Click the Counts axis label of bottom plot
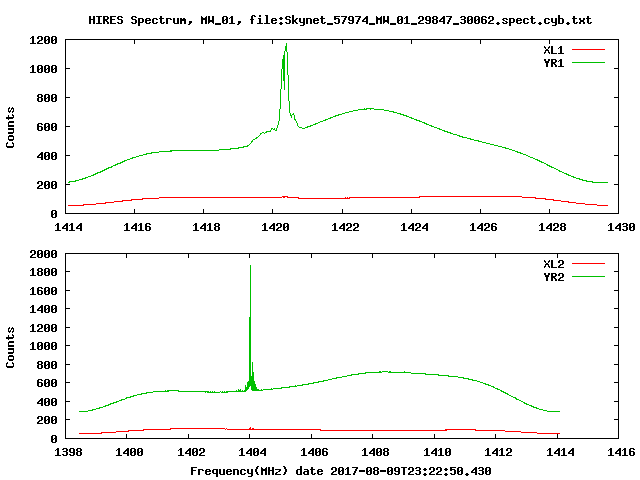Viewport: 640px width, 480px height. click(x=10, y=347)
